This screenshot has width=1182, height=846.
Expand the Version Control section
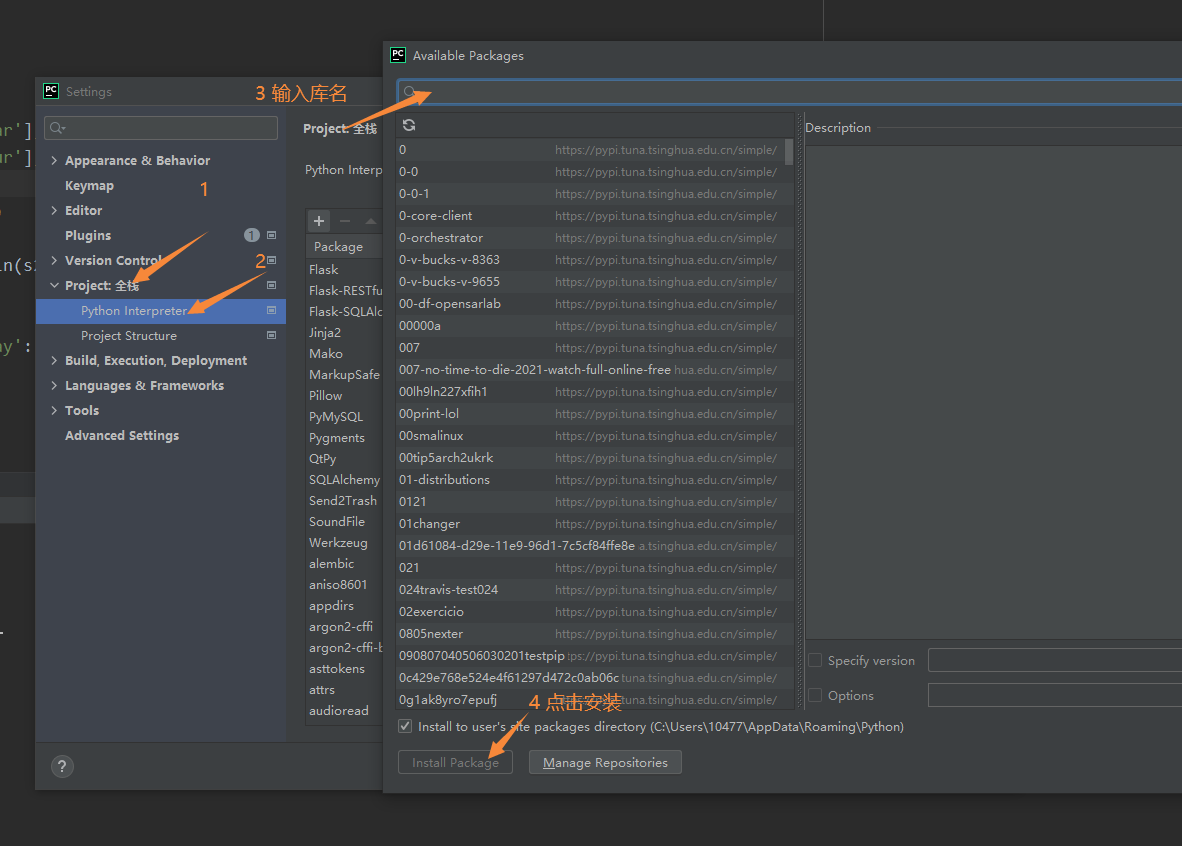[x=54, y=260]
